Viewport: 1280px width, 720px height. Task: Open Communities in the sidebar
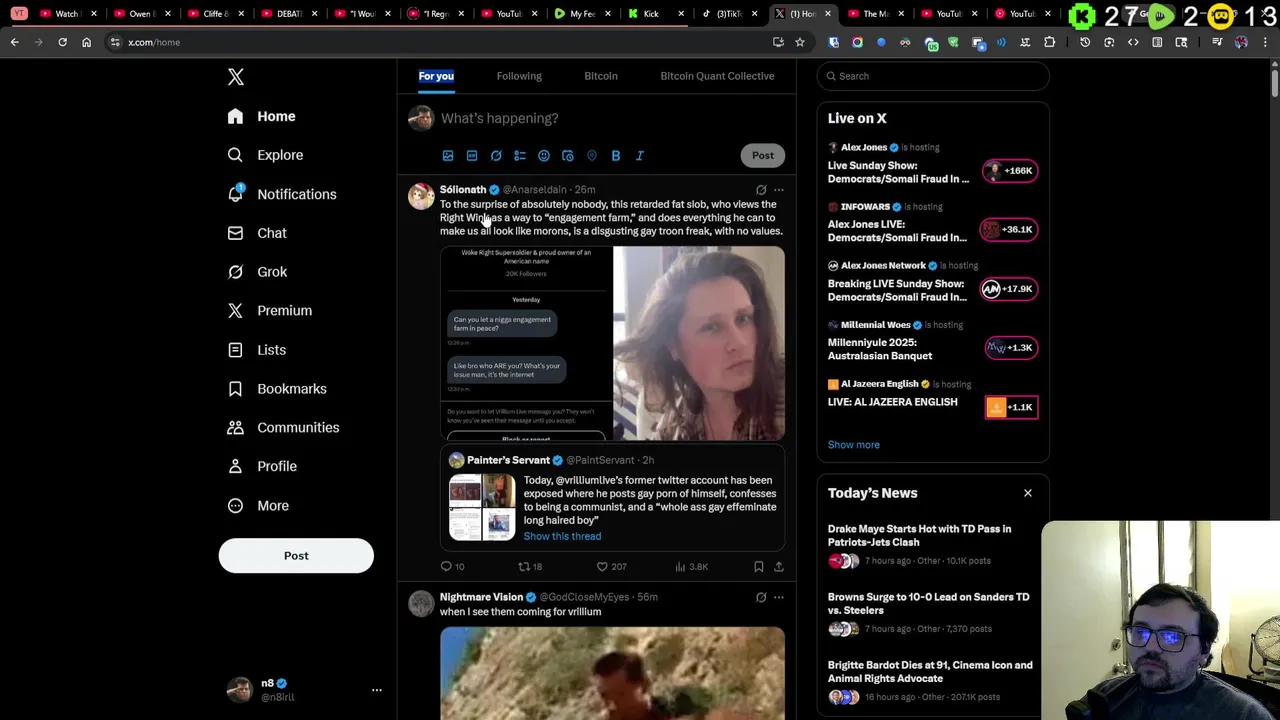coord(283,428)
